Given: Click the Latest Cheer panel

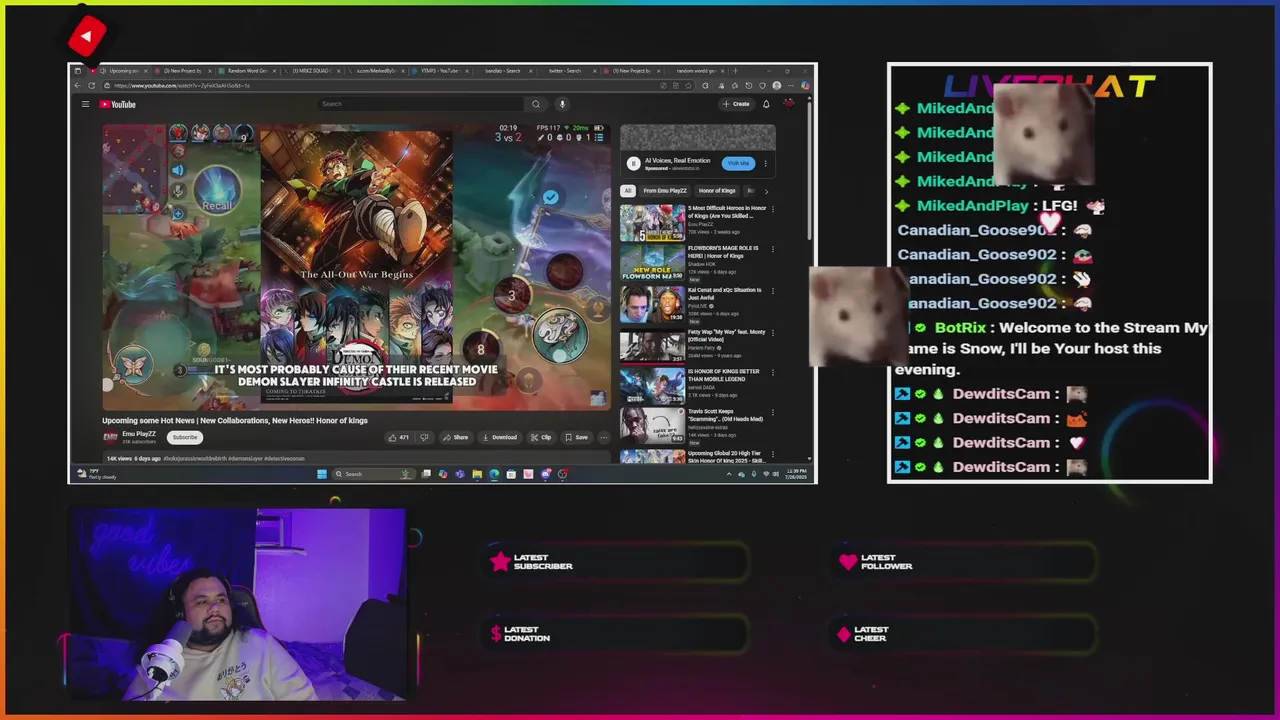Looking at the screenshot, I should [x=964, y=634].
